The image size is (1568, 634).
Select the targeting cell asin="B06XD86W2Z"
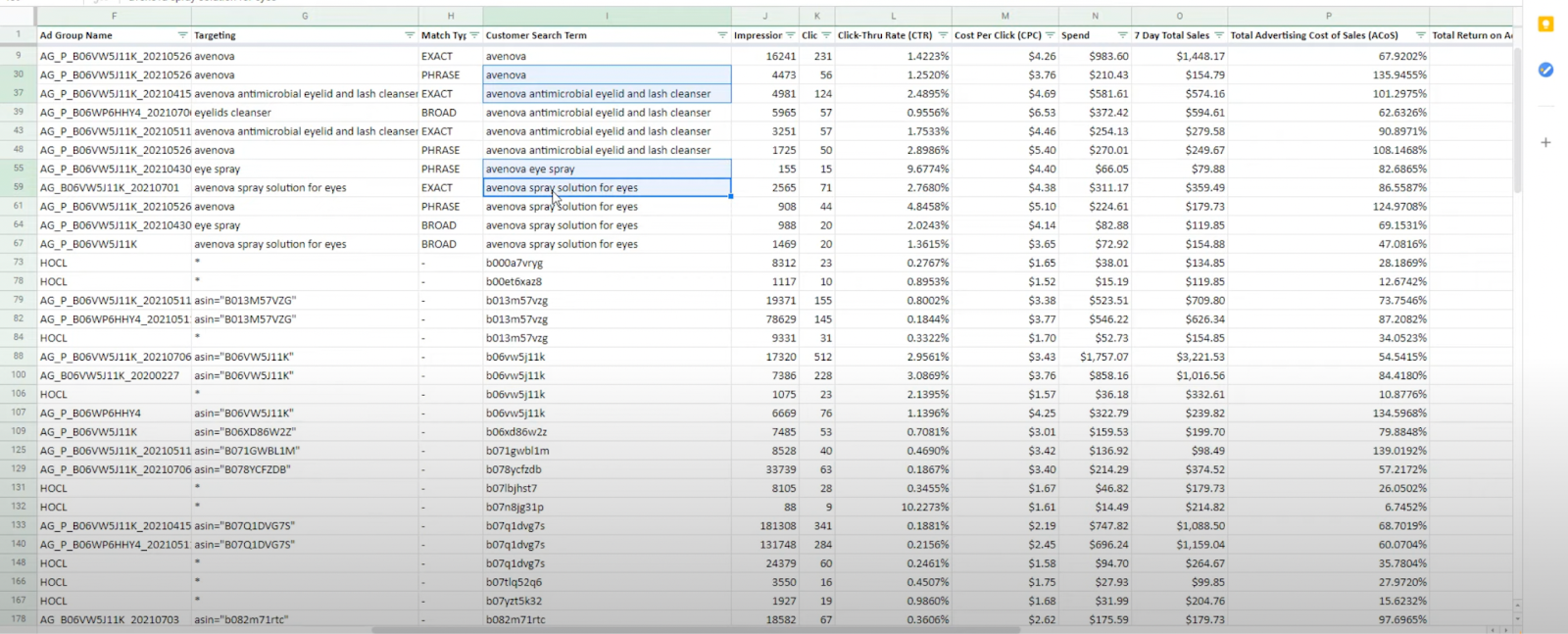[305, 432]
